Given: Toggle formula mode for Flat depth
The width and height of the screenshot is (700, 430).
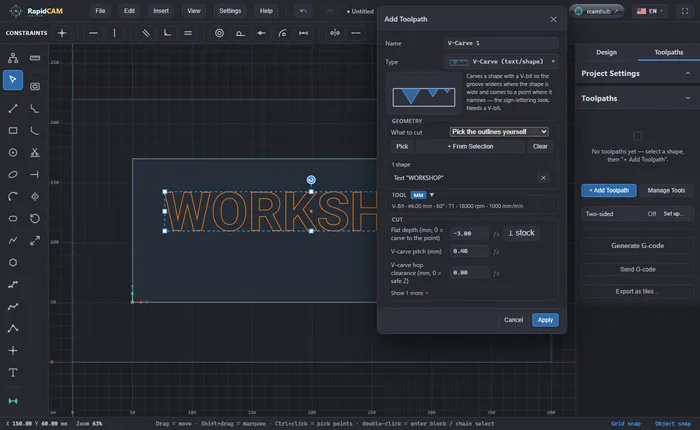Looking at the screenshot, I should click(x=496, y=234).
